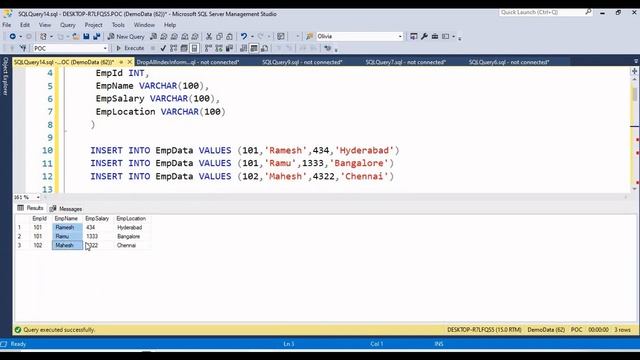
Task: Open the 161 % zoom level dropdown
Action: (38, 197)
